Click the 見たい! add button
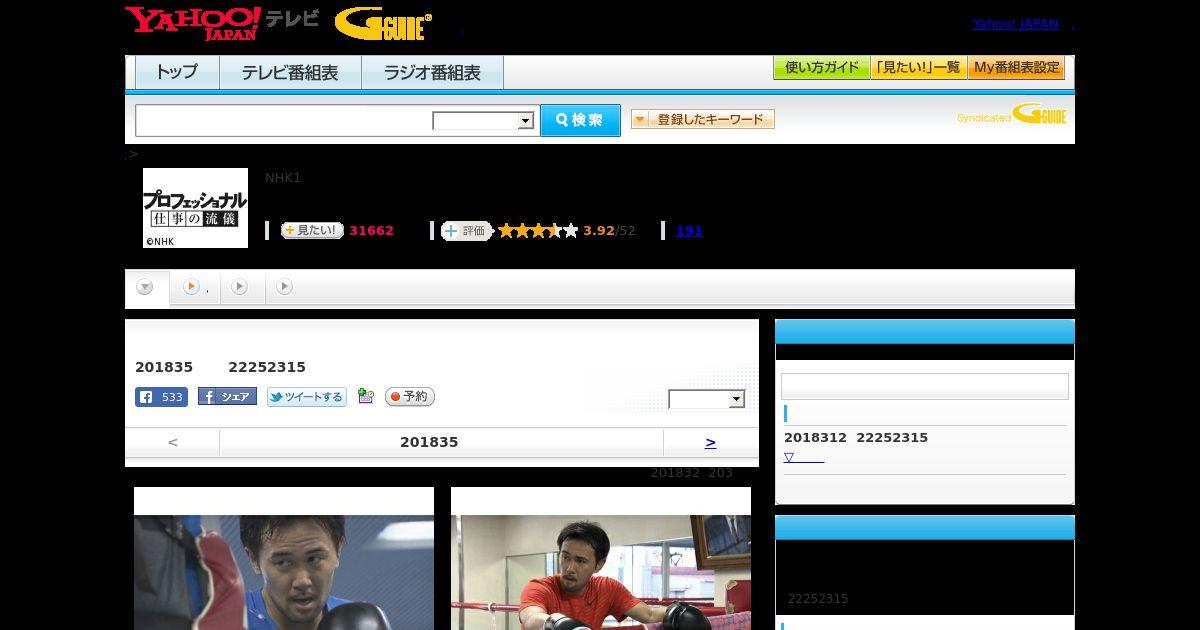The image size is (1200, 630). click(x=312, y=230)
